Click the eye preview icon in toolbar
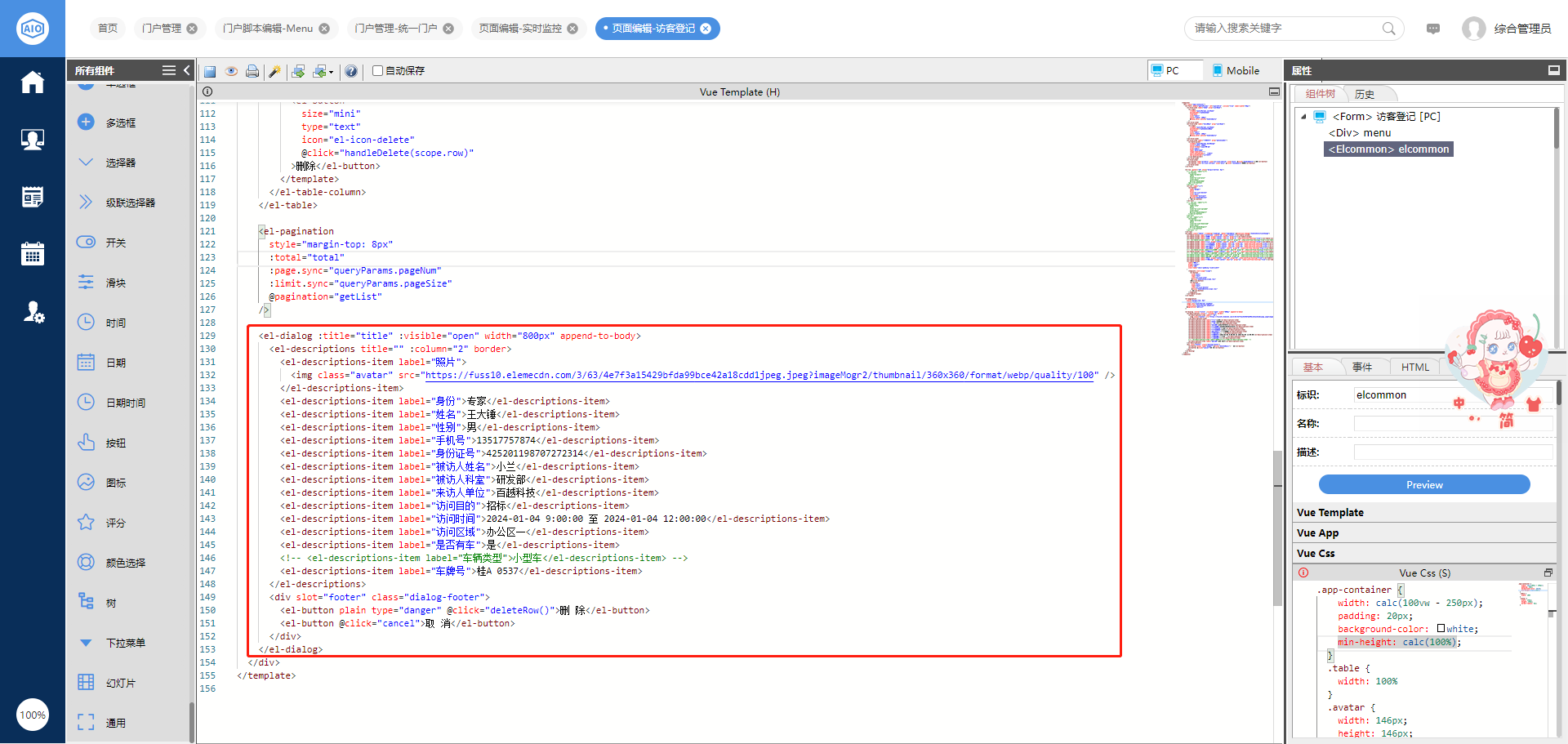The image size is (1568, 744). tap(232, 71)
